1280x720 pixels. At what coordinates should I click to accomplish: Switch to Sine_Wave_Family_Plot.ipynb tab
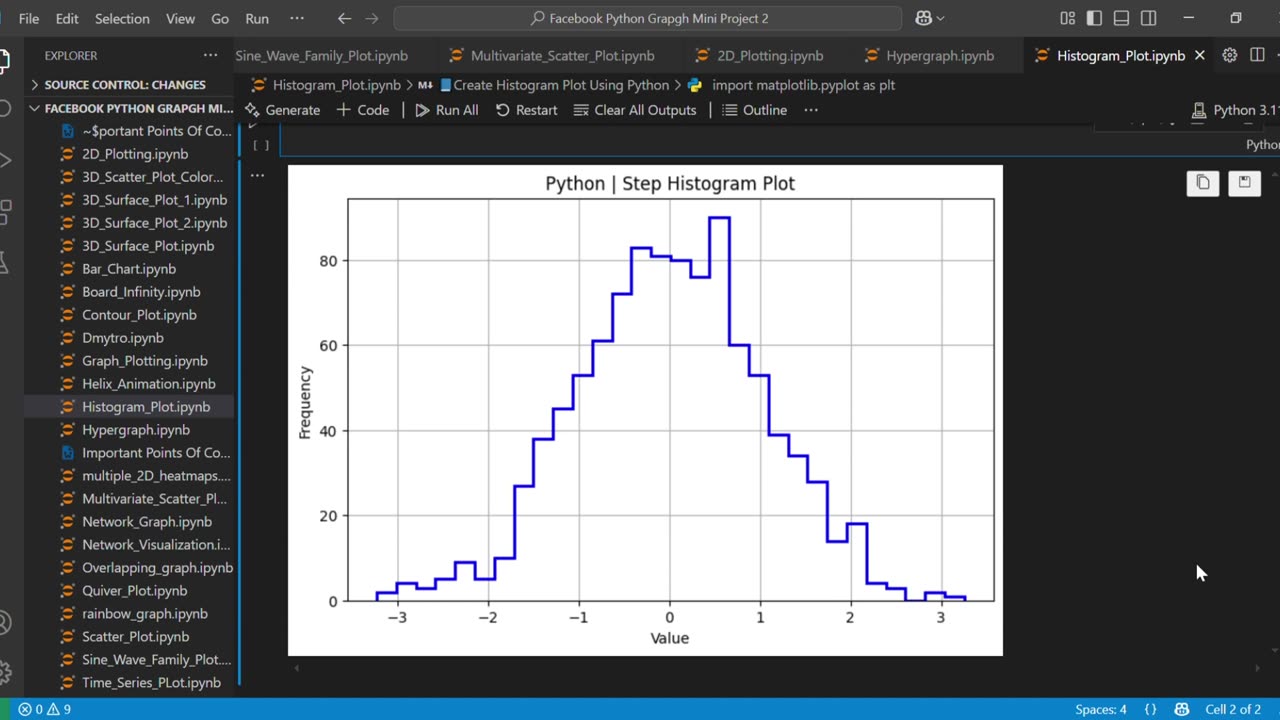coord(320,56)
